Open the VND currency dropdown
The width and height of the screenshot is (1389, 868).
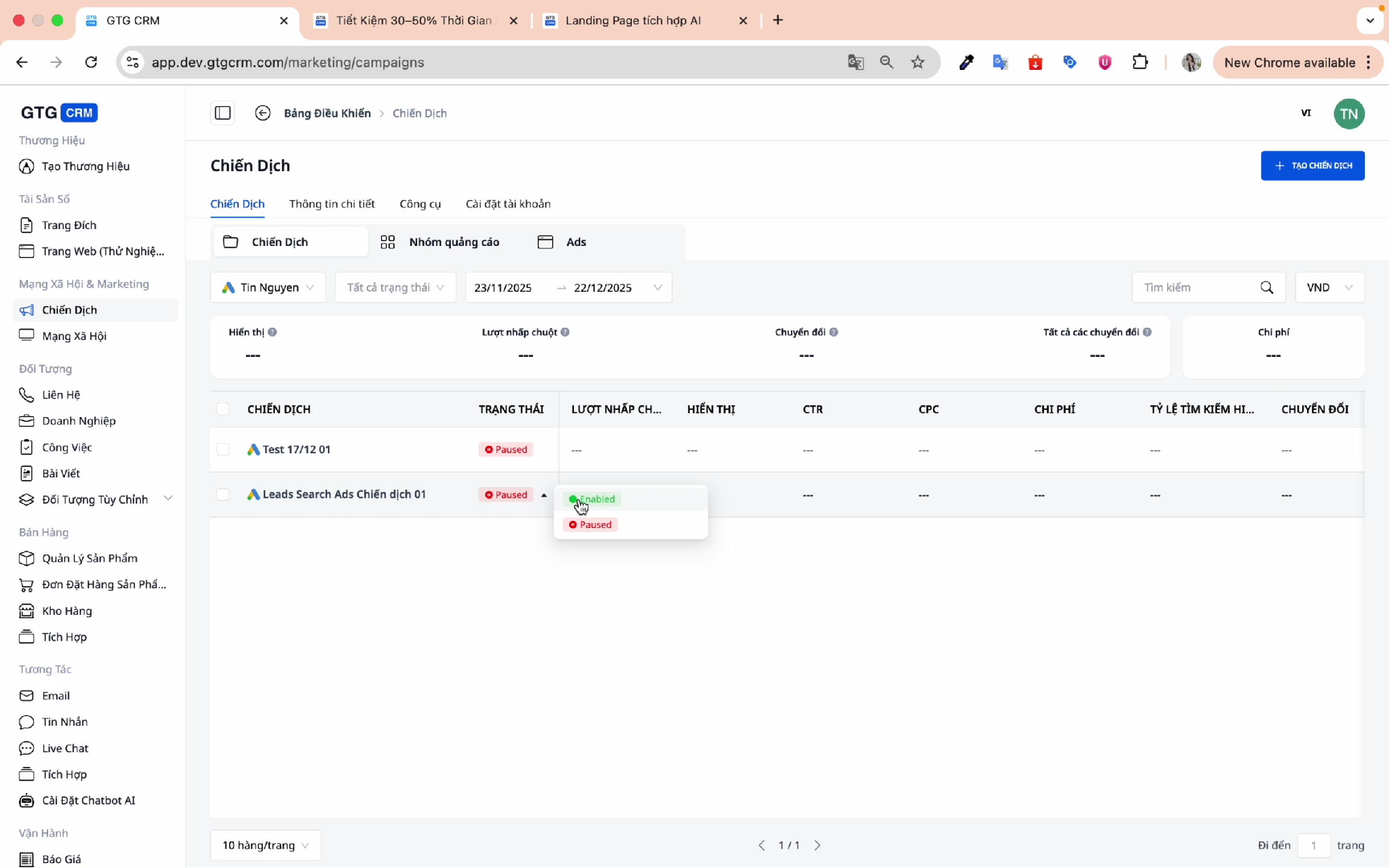coord(1329,288)
